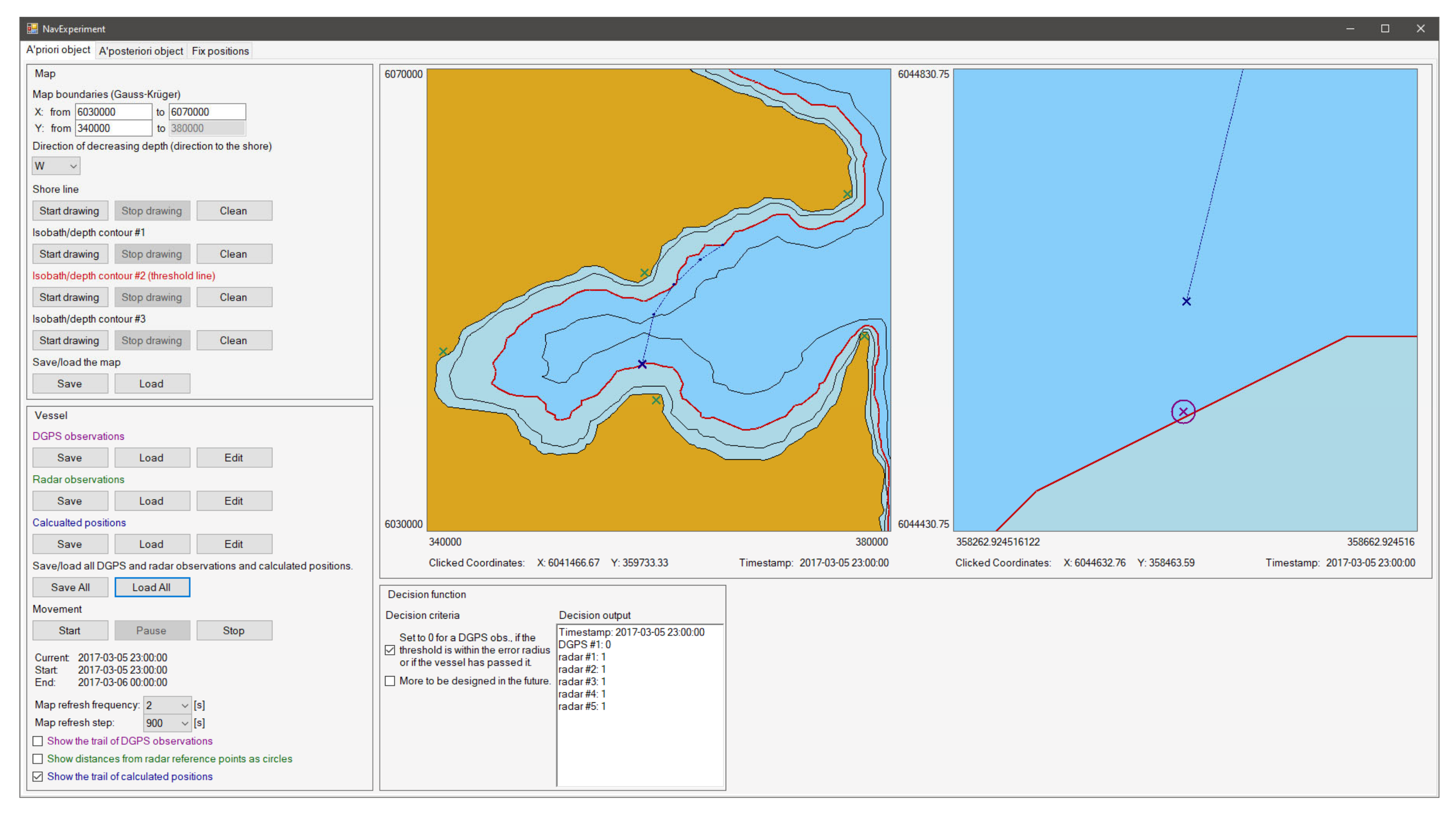Click the Save All button
This screenshot has width=1456, height=813.
pos(70,587)
